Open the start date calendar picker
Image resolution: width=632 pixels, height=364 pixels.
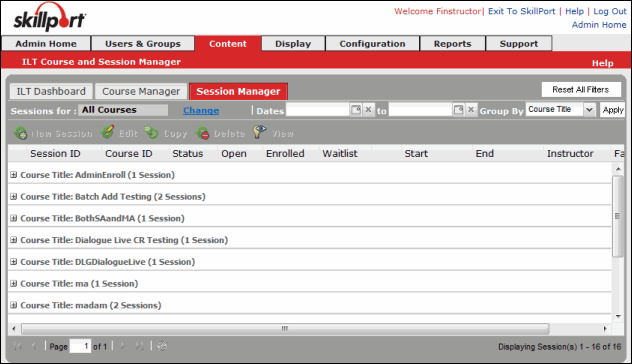coord(356,110)
